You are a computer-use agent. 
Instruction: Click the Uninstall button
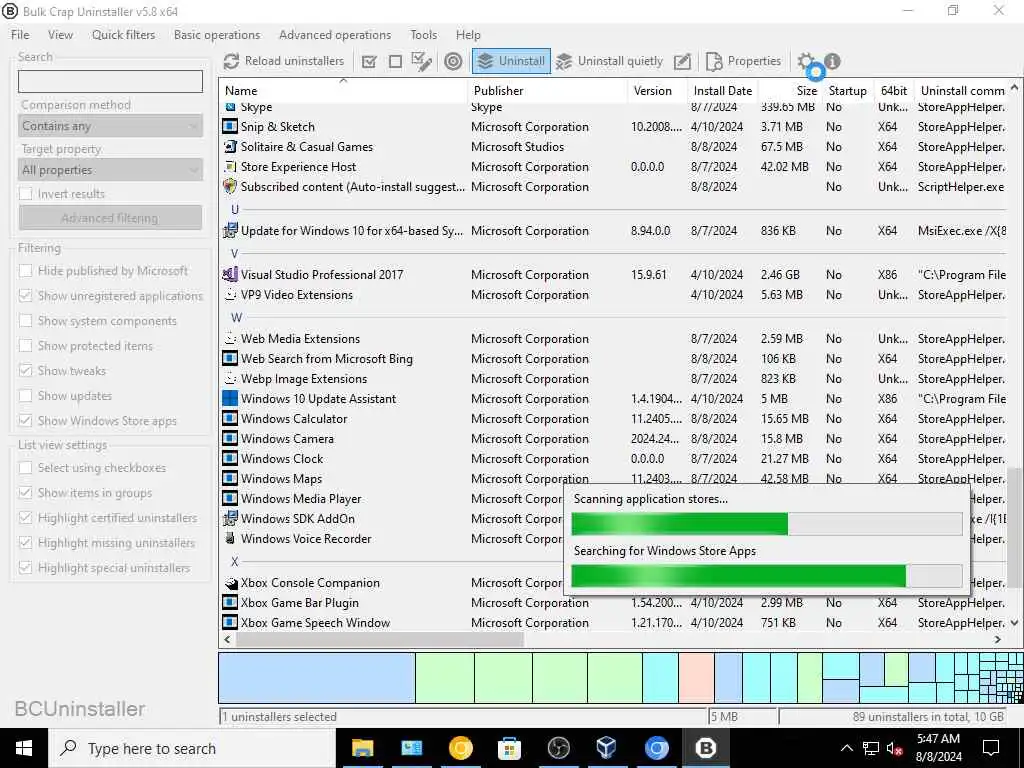tap(511, 61)
